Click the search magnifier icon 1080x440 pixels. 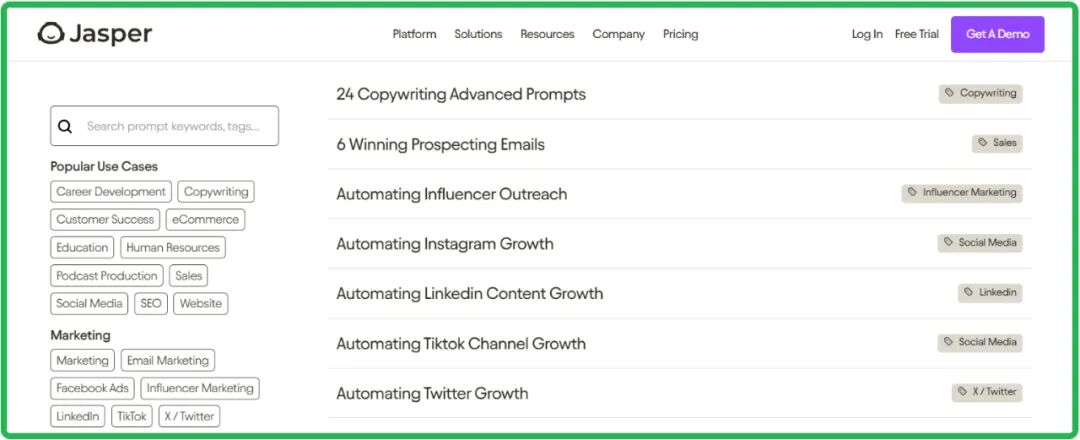66,127
